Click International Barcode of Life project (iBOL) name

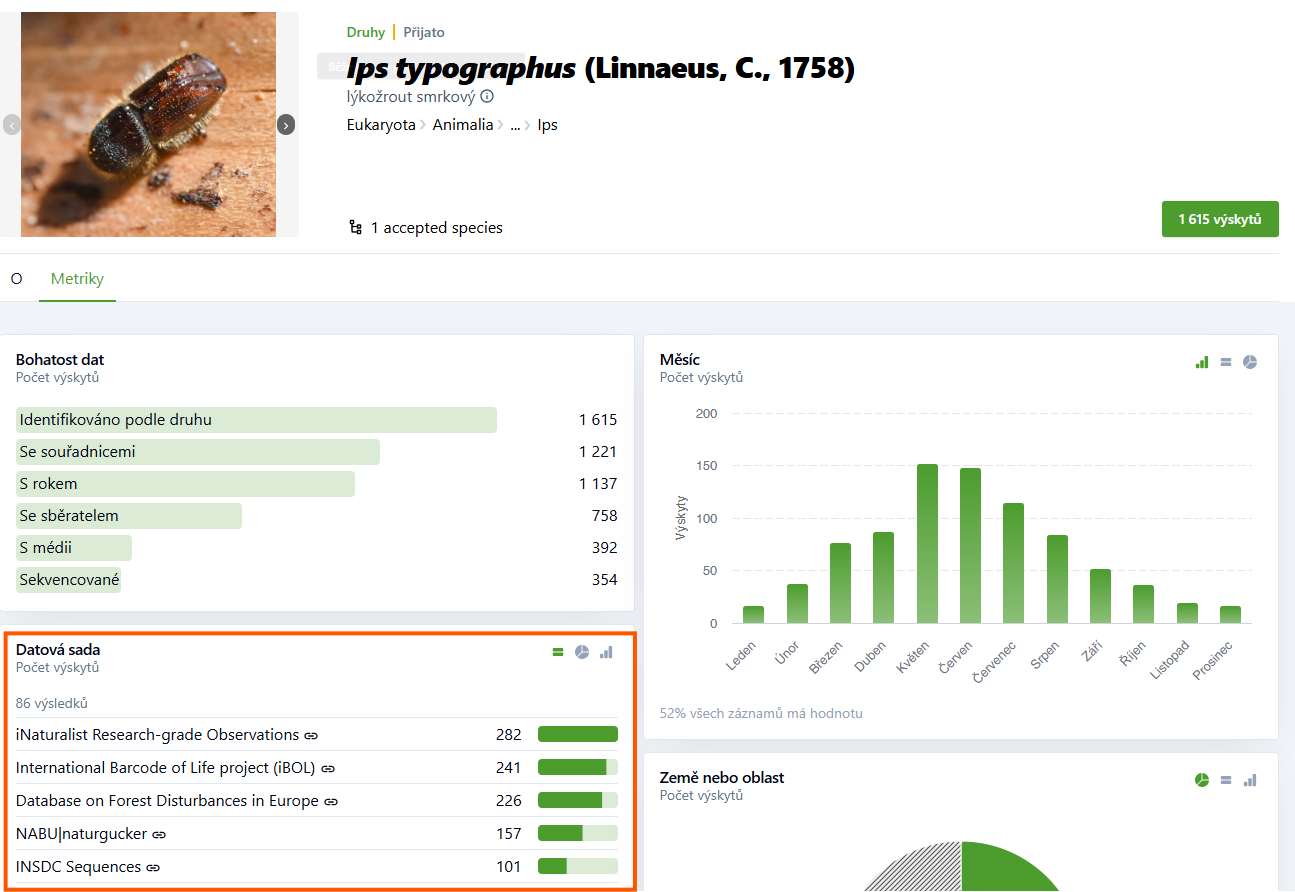(x=166, y=768)
